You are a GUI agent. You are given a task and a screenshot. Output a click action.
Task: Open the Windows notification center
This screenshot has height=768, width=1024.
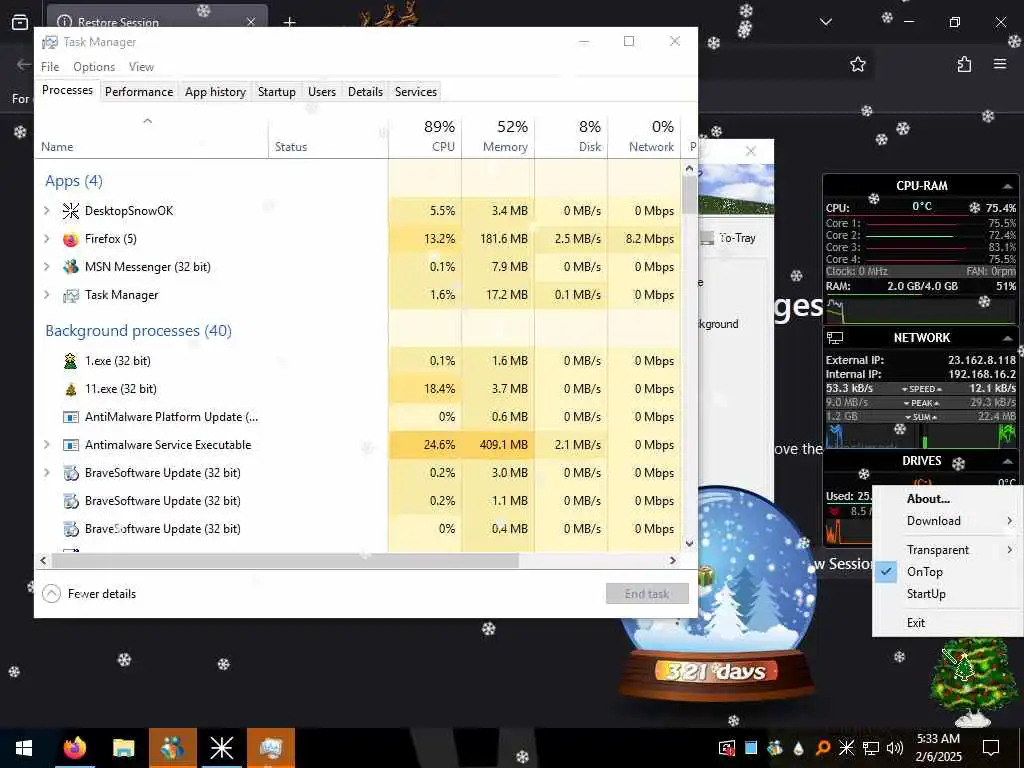[991, 748]
